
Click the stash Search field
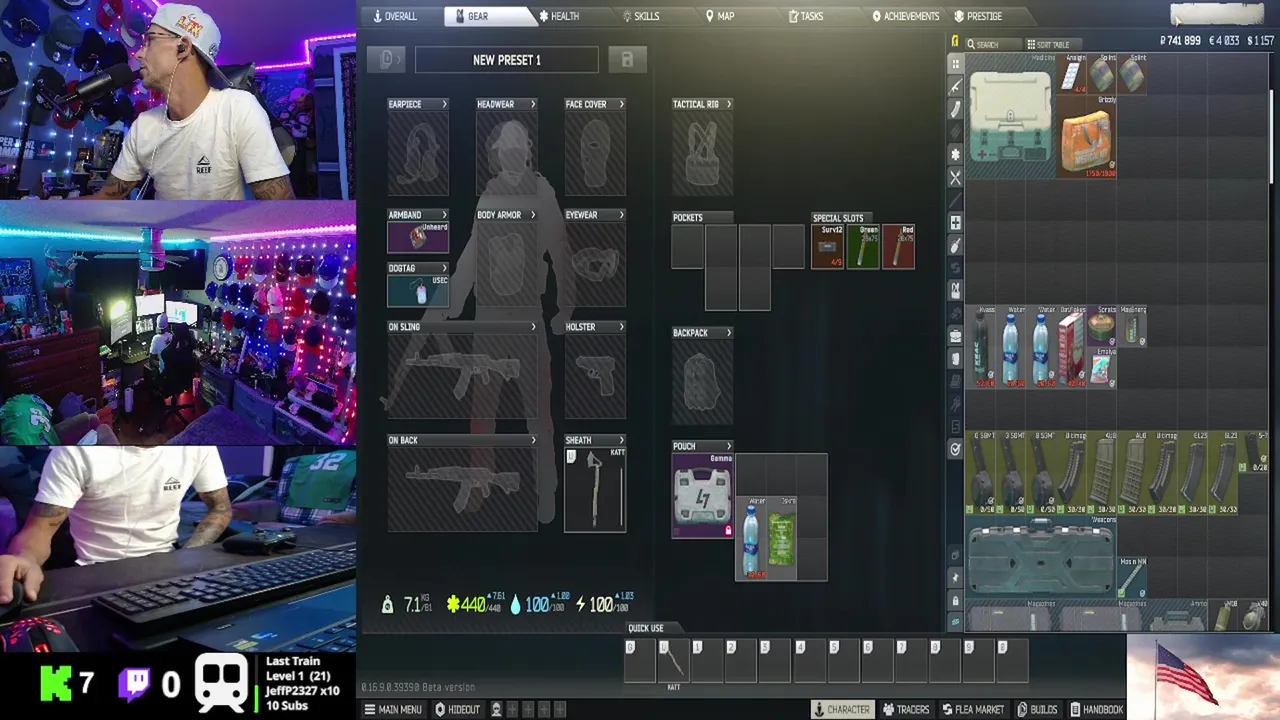pyautogui.click(x=993, y=44)
